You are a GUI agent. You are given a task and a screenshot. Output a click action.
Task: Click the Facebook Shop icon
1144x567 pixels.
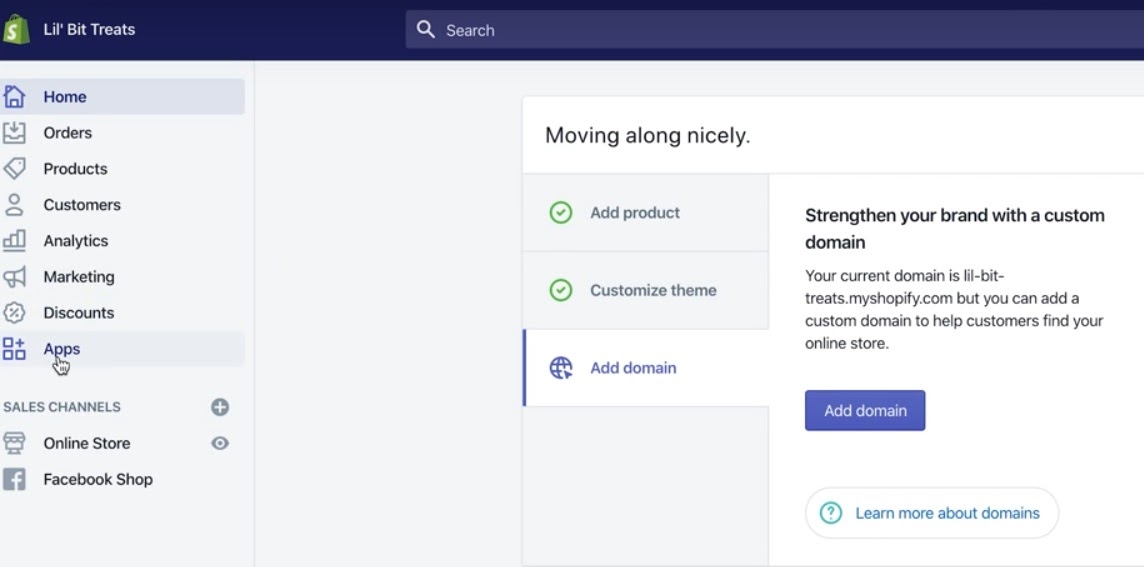tap(14, 479)
